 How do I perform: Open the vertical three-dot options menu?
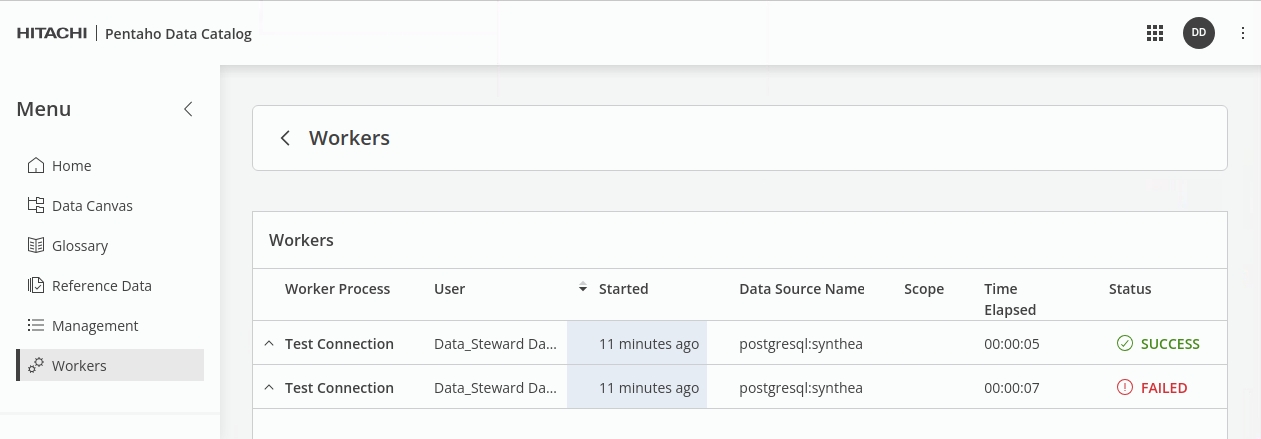point(1243,33)
